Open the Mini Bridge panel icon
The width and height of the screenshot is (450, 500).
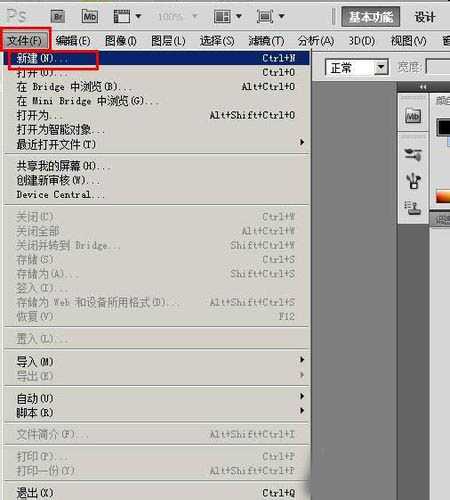click(x=413, y=117)
